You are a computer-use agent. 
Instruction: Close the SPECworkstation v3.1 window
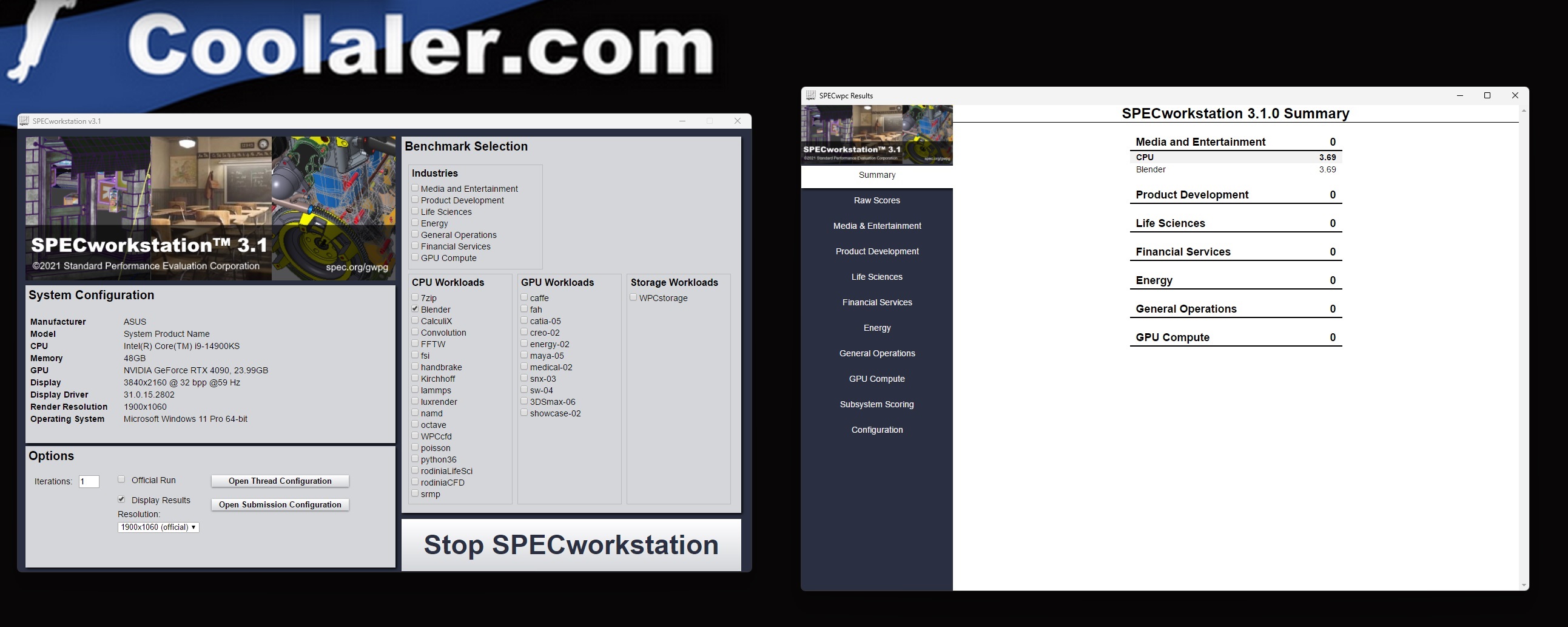point(738,121)
